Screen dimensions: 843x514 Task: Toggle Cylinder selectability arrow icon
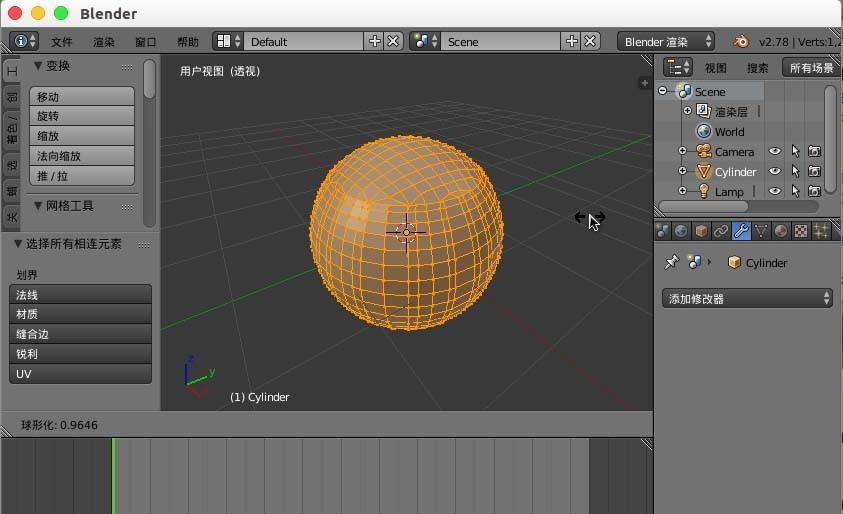pos(796,172)
